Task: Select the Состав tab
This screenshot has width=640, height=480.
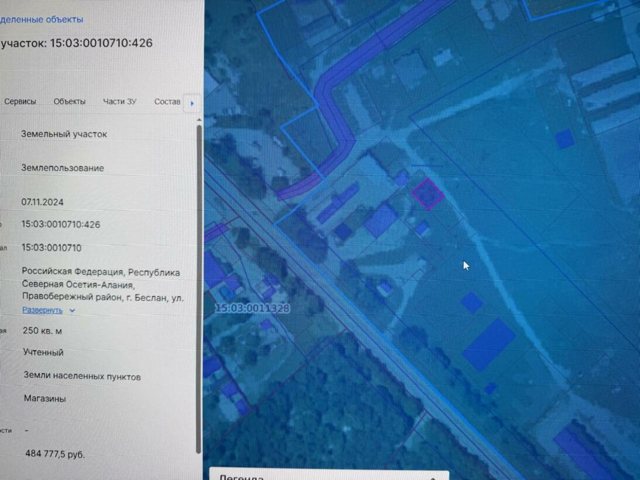Action: (x=167, y=102)
